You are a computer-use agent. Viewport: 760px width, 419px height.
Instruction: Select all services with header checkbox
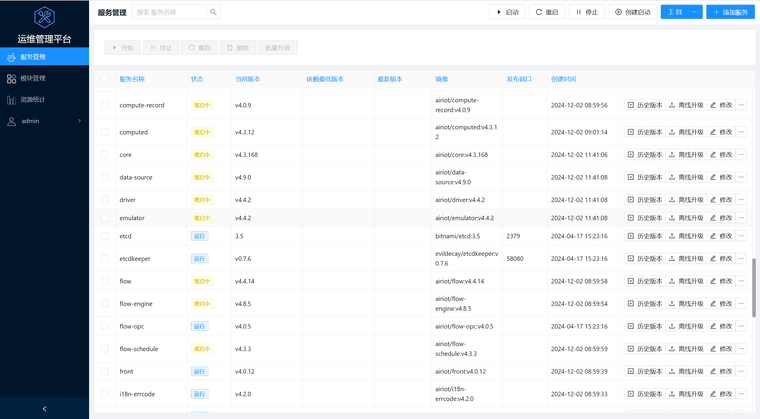[105, 79]
